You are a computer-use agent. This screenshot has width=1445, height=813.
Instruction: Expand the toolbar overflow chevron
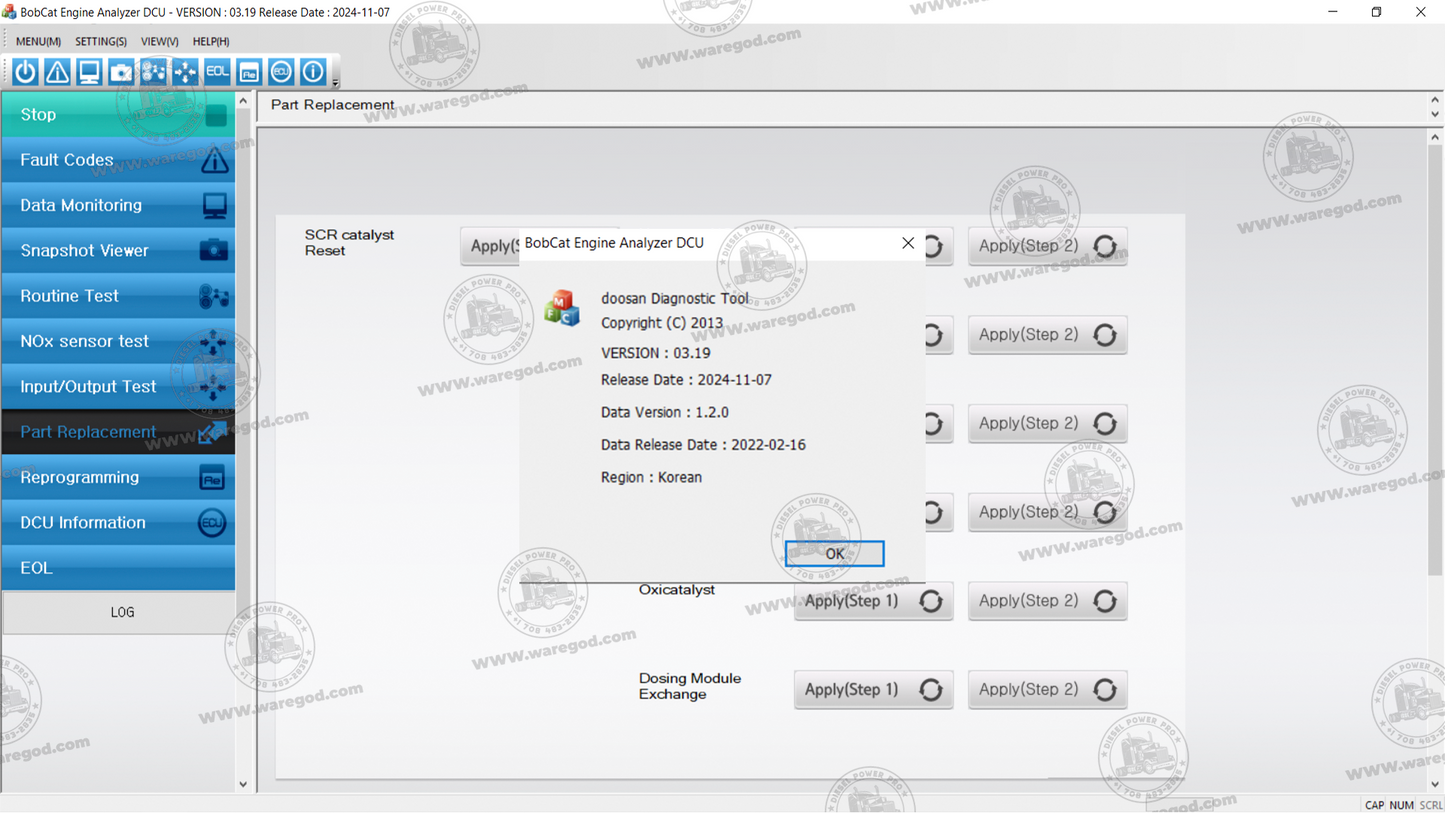pyautogui.click(x=334, y=80)
